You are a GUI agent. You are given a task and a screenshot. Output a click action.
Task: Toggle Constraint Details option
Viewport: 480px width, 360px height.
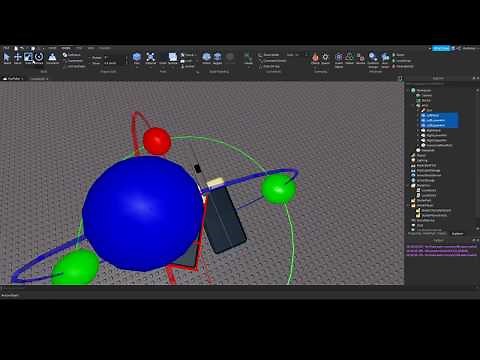pyautogui.click(x=273, y=61)
